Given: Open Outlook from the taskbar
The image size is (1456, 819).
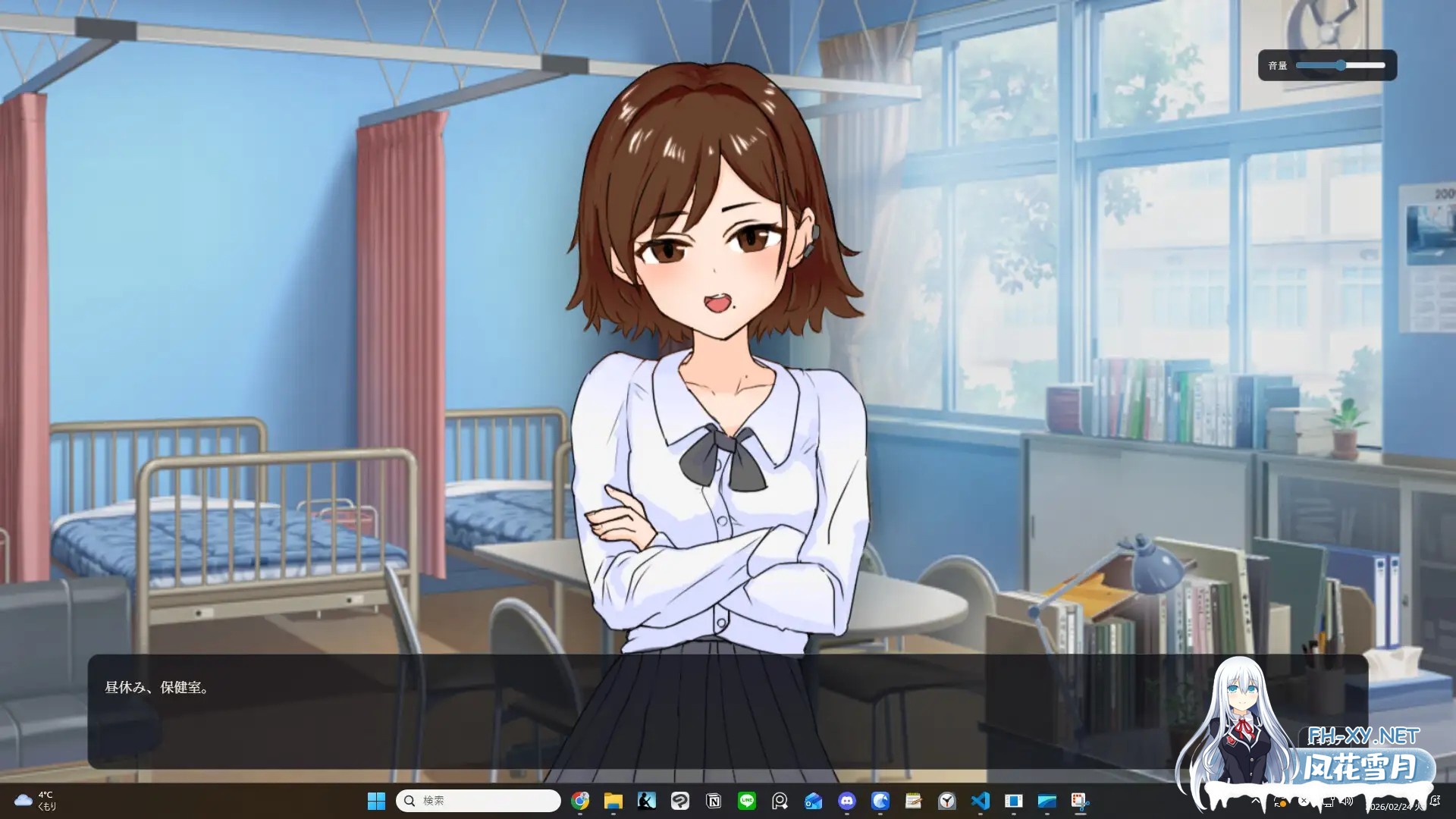Looking at the screenshot, I should (813, 801).
